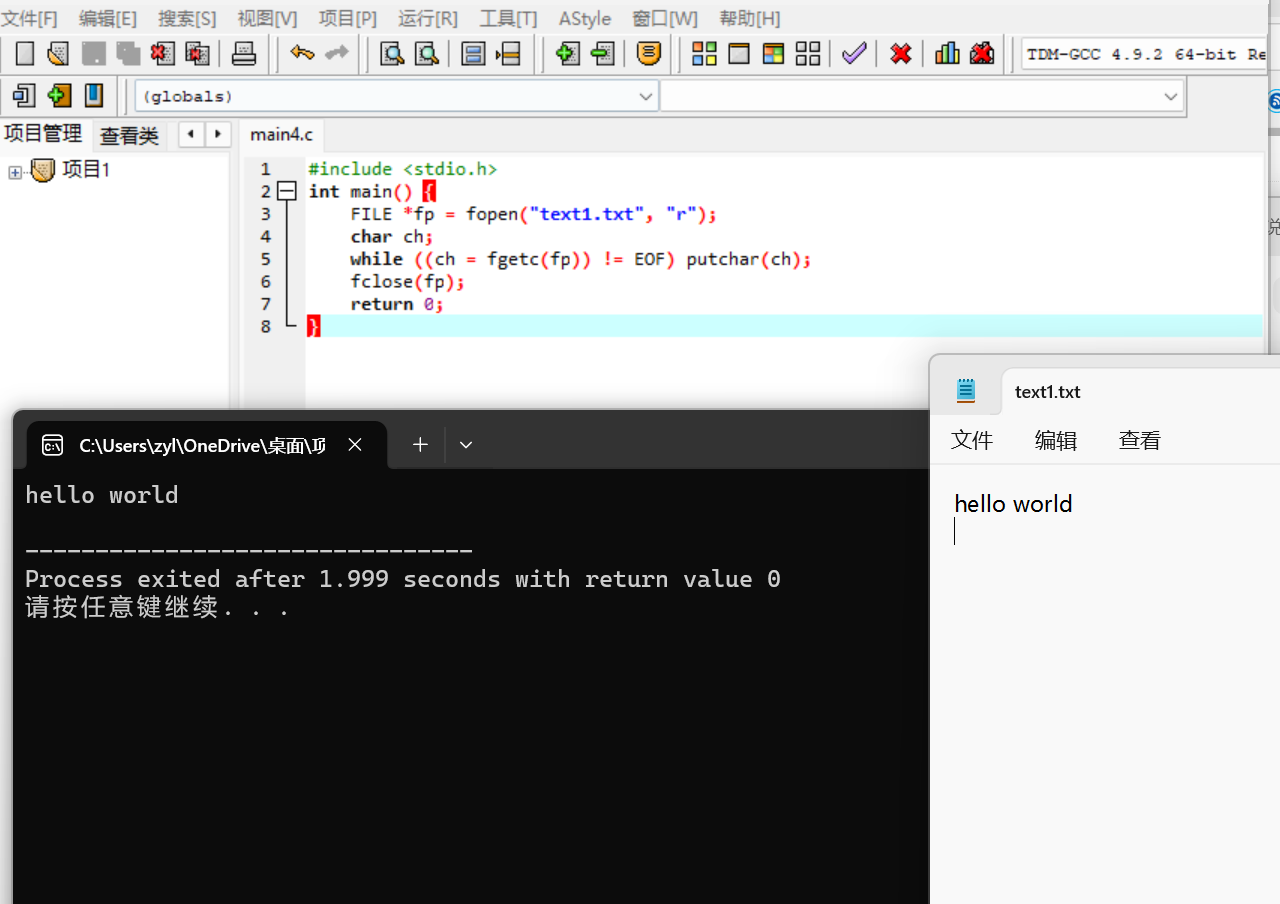1280x904 pixels.
Task: Open the 帮助[H] menu
Action: [x=750, y=18]
